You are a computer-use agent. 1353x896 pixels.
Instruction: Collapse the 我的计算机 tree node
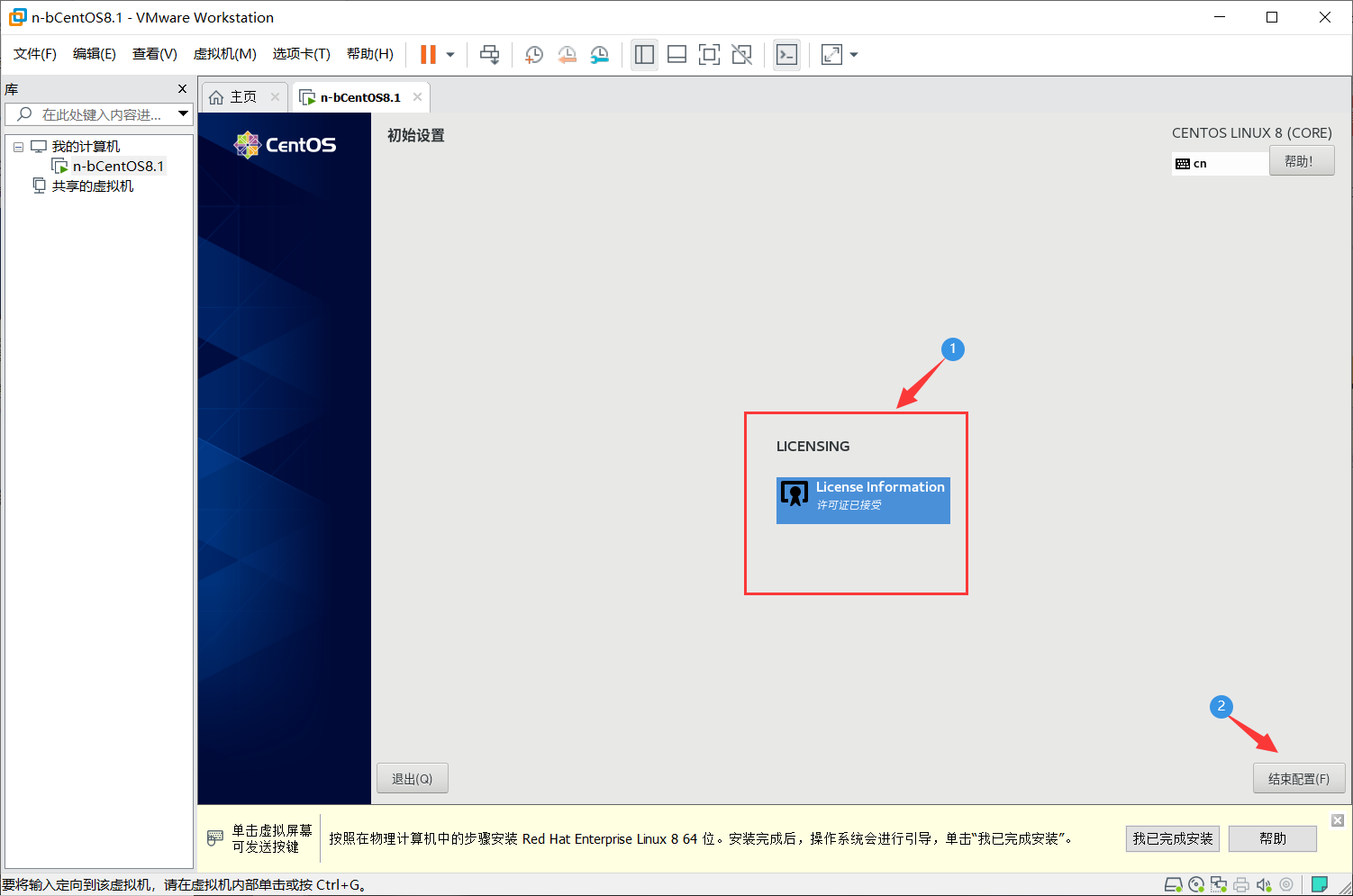[x=18, y=147]
